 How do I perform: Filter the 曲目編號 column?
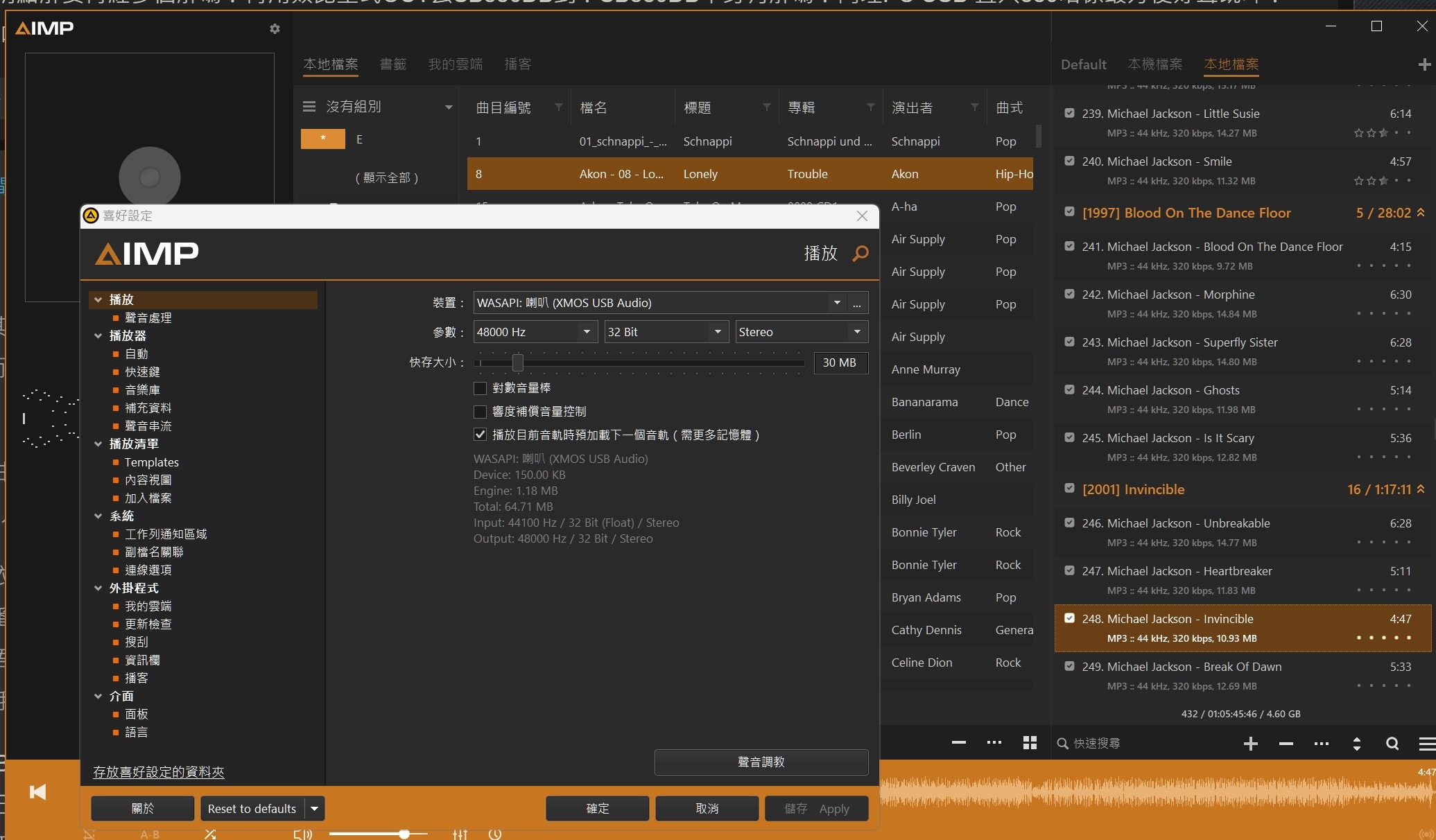[x=559, y=107]
